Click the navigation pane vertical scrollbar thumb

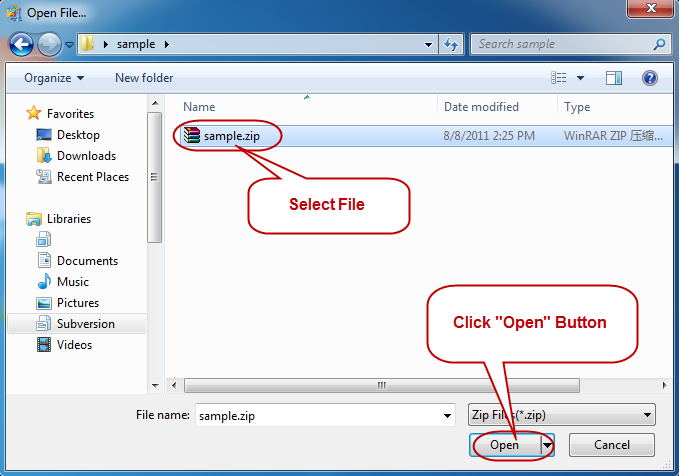[154, 177]
